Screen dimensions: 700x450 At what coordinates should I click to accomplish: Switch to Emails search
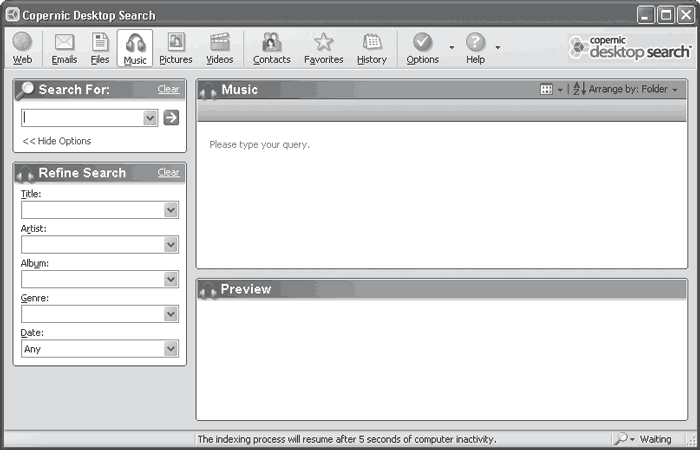click(64, 47)
